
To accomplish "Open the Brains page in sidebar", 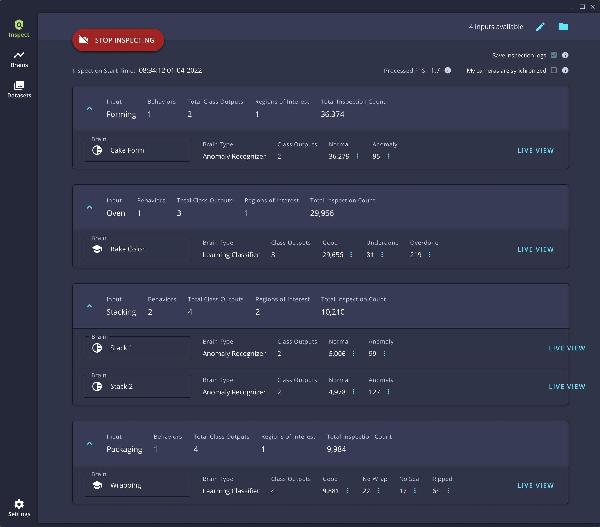I will [x=19, y=59].
